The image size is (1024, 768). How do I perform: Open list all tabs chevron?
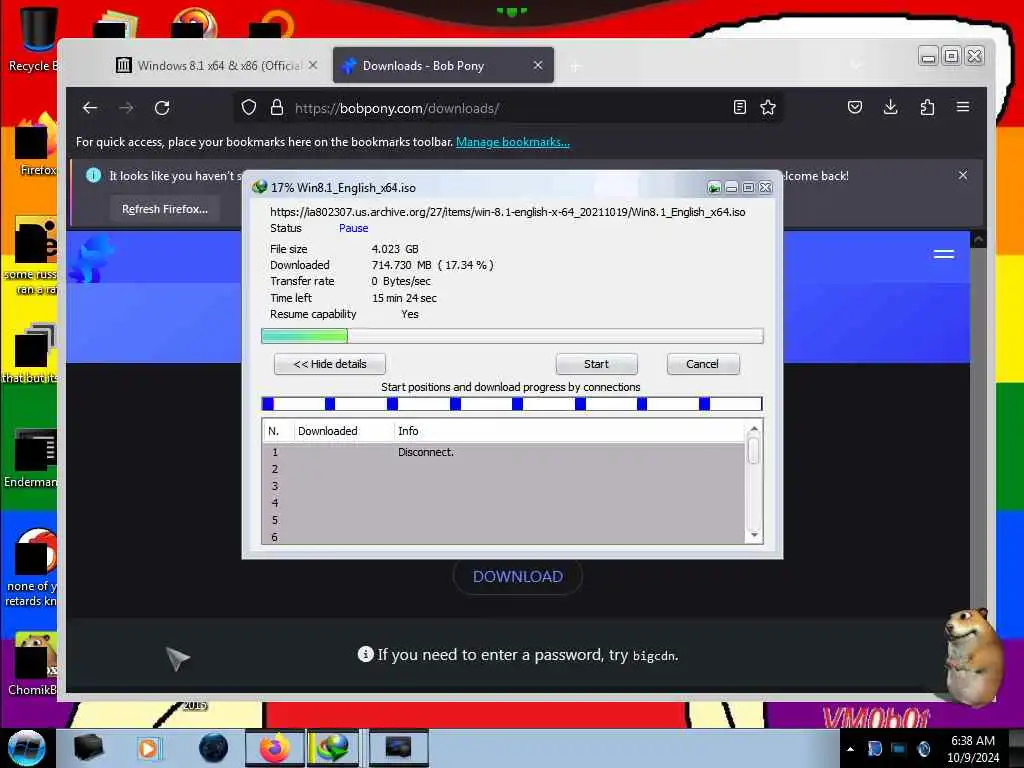point(856,65)
